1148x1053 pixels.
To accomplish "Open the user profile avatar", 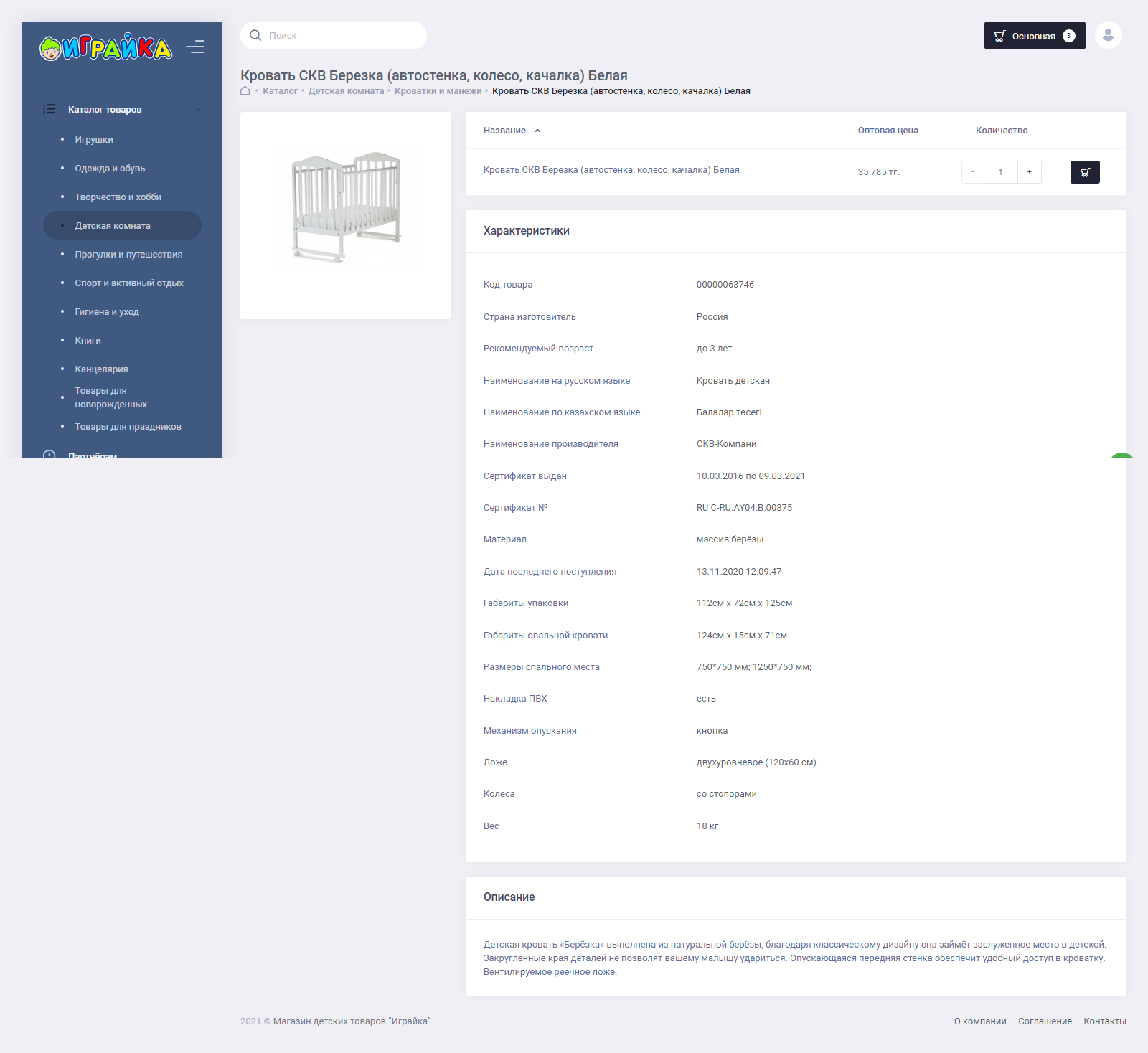I will click(1109, 35).
